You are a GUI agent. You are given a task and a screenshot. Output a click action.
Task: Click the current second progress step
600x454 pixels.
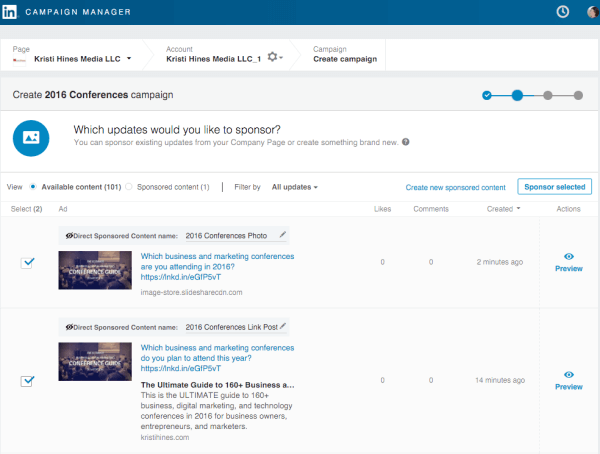pos(517,95)
